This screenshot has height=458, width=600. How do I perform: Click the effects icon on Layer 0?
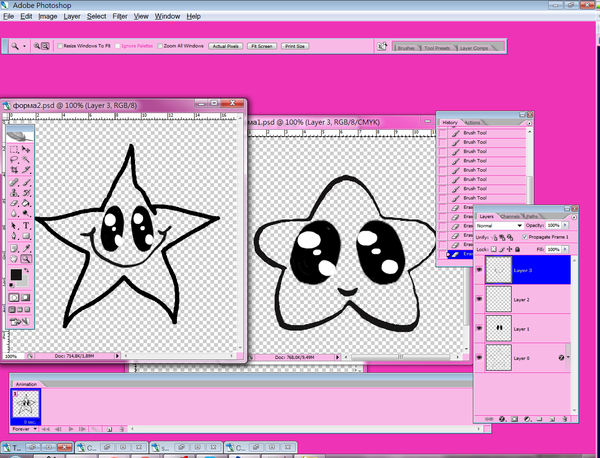[x=563, y=357]
